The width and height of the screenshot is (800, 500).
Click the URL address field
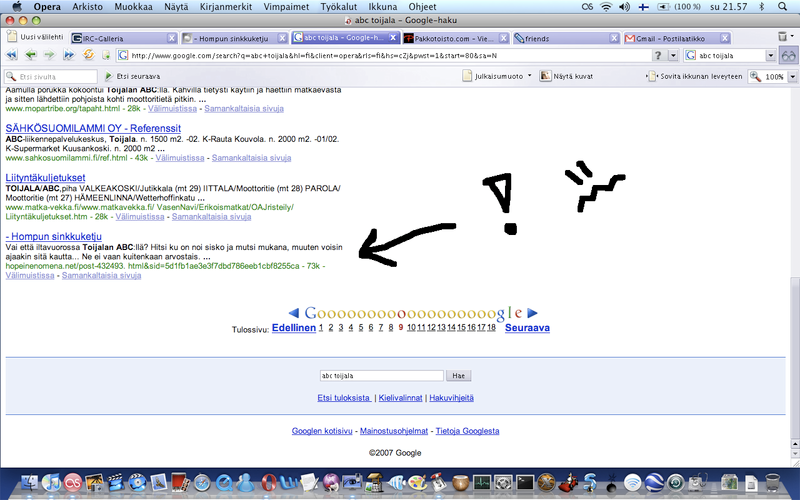(384, 55)
